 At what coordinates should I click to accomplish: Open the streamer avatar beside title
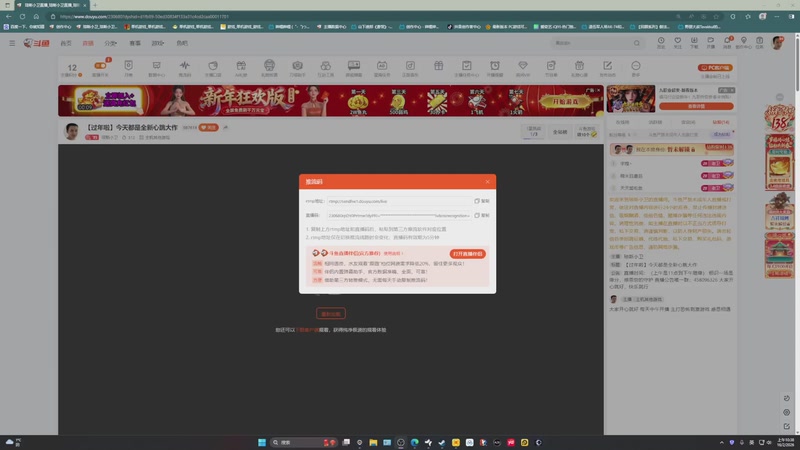72,131
